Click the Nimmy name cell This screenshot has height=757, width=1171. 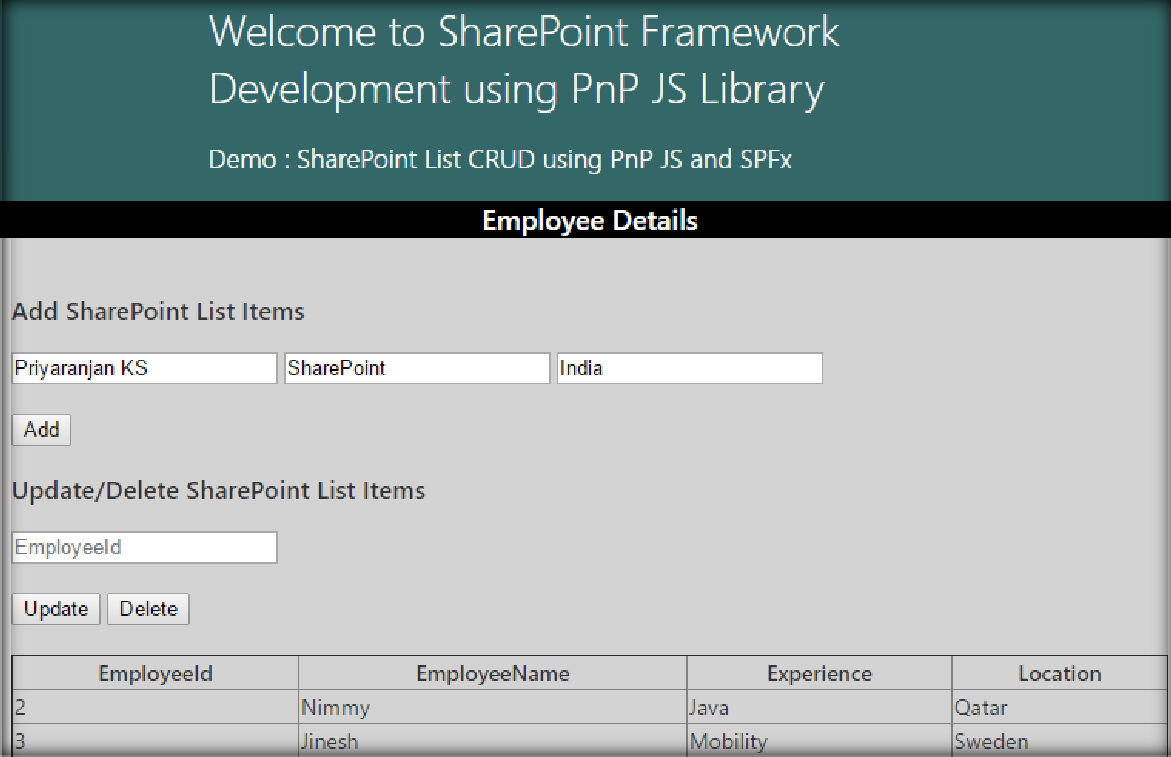(x=492, y=707)
